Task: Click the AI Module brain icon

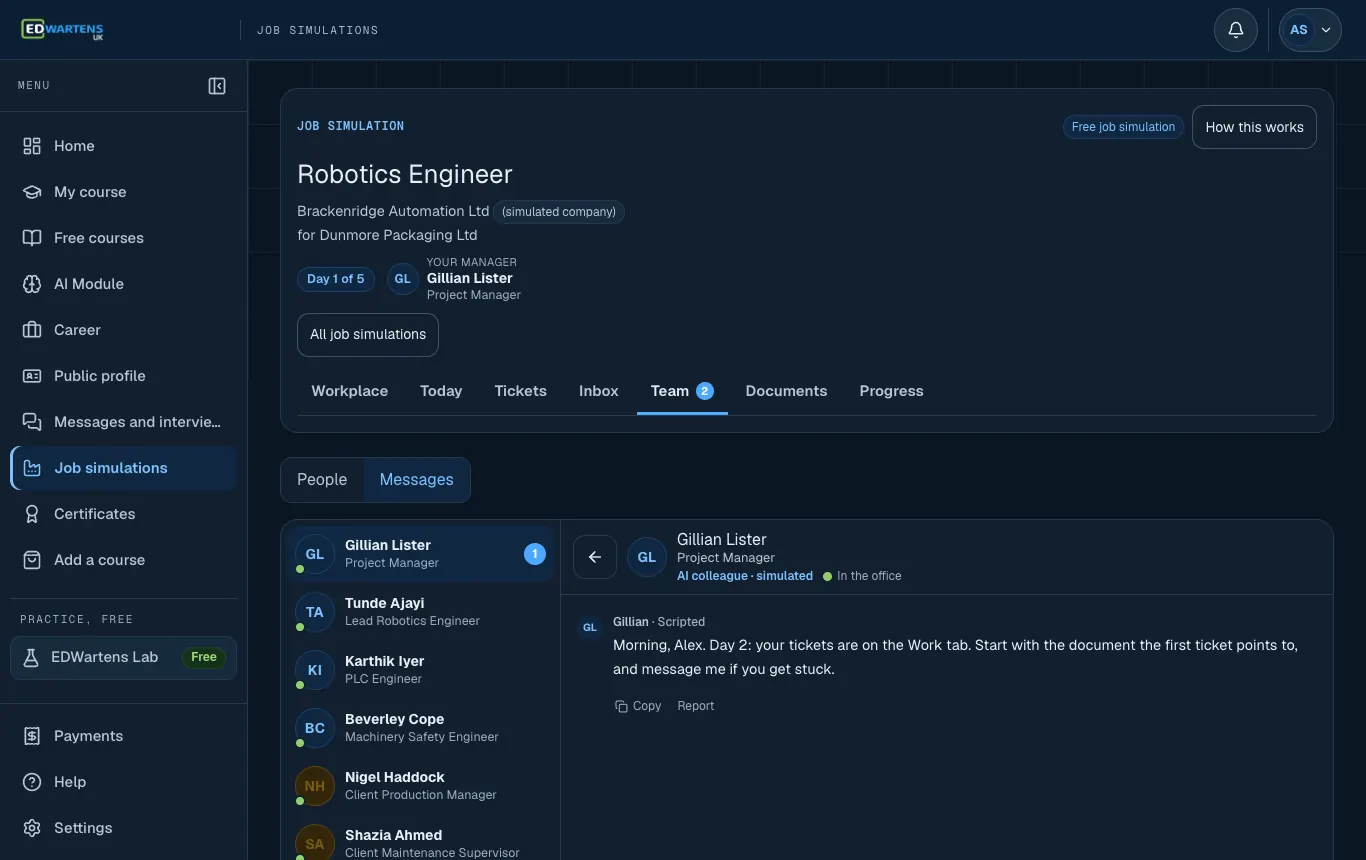Action: pos(32,284)
